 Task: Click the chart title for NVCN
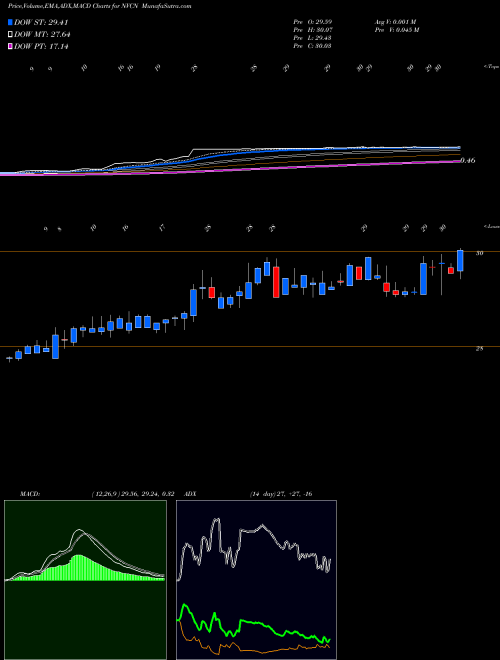(99, 7)
